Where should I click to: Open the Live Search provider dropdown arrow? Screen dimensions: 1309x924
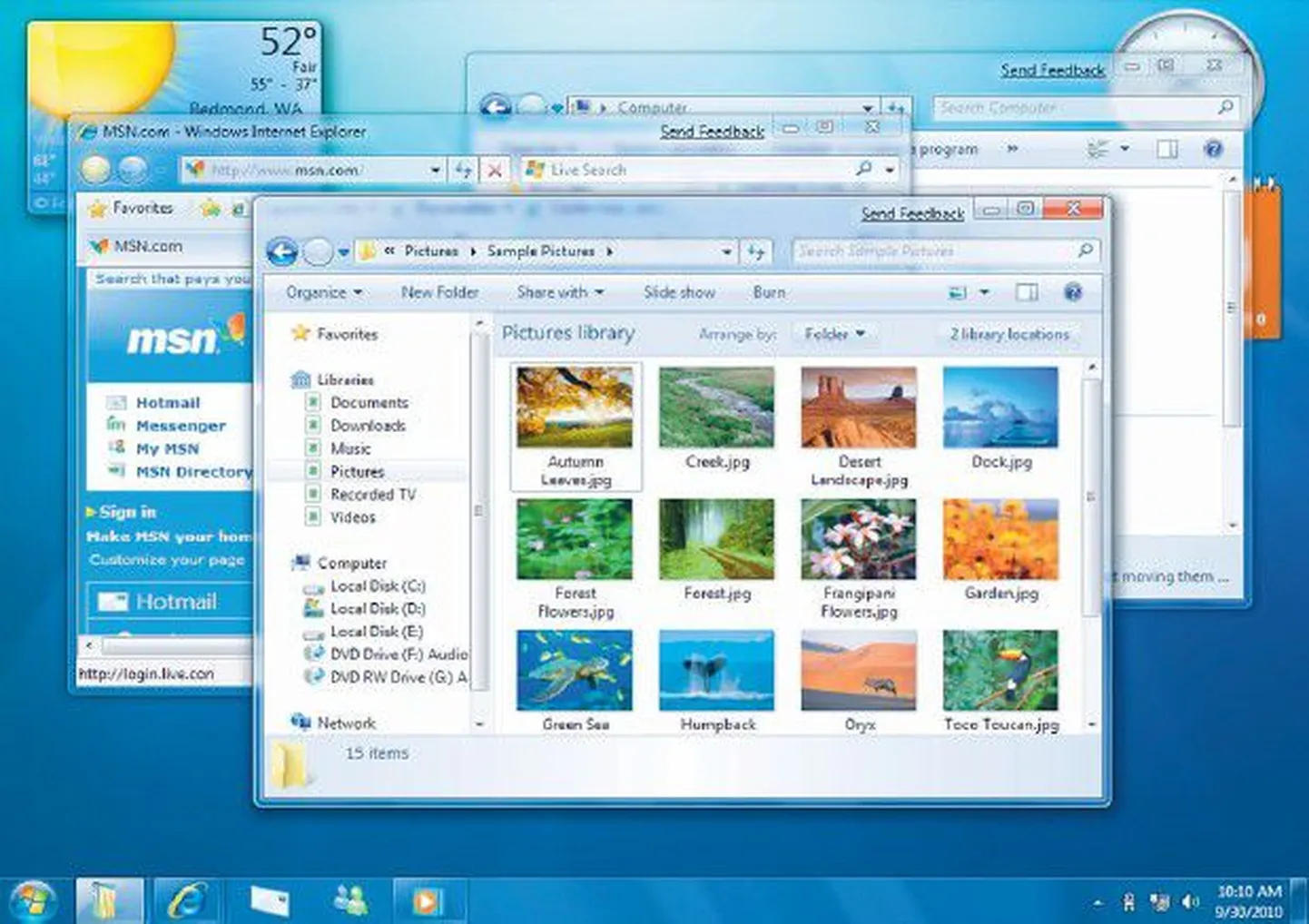(x=890, y=170)
